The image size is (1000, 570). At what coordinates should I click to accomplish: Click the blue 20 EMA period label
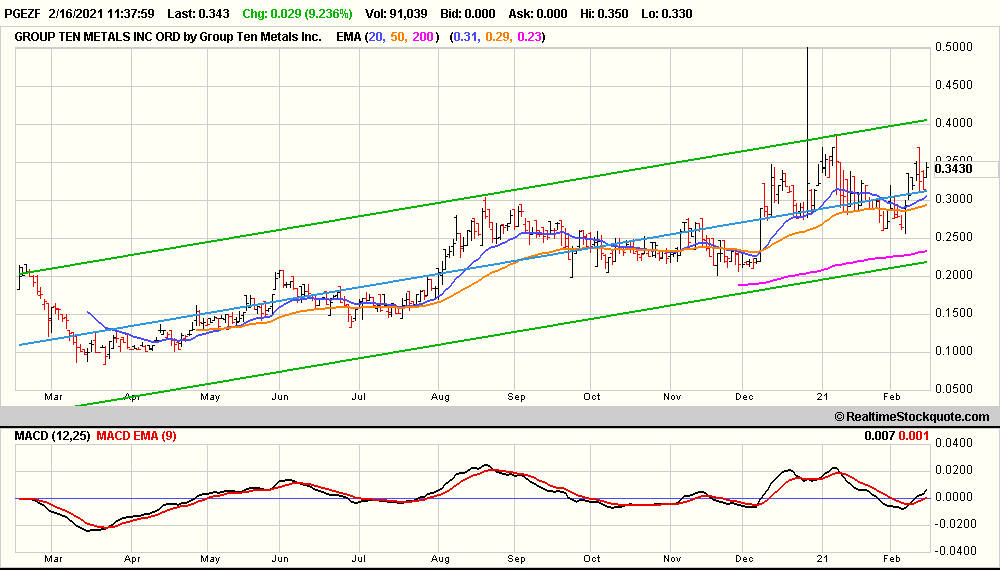click(x=375, y=36)
